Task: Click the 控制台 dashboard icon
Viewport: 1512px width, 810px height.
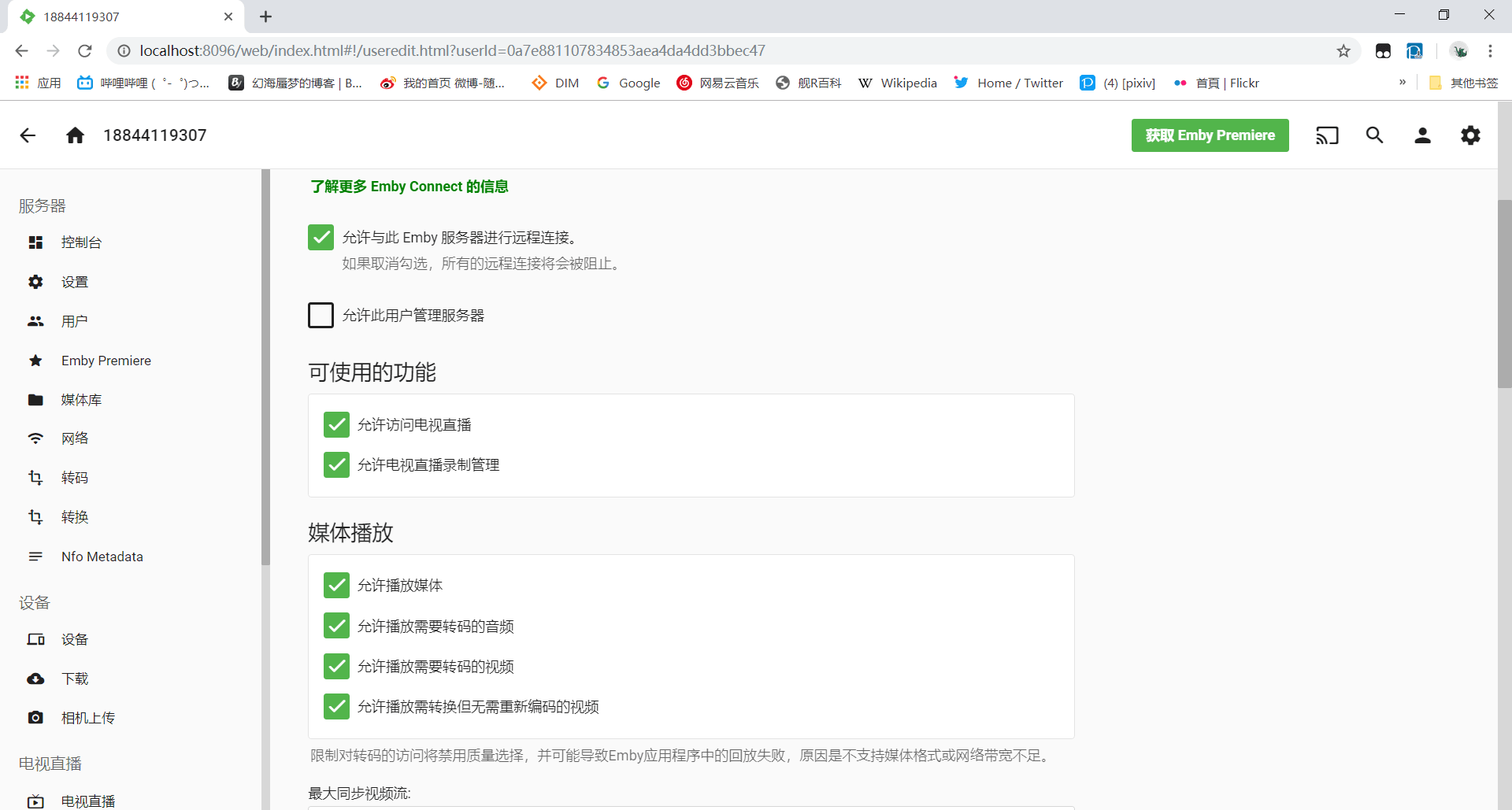Action: (x=35, y=242)
